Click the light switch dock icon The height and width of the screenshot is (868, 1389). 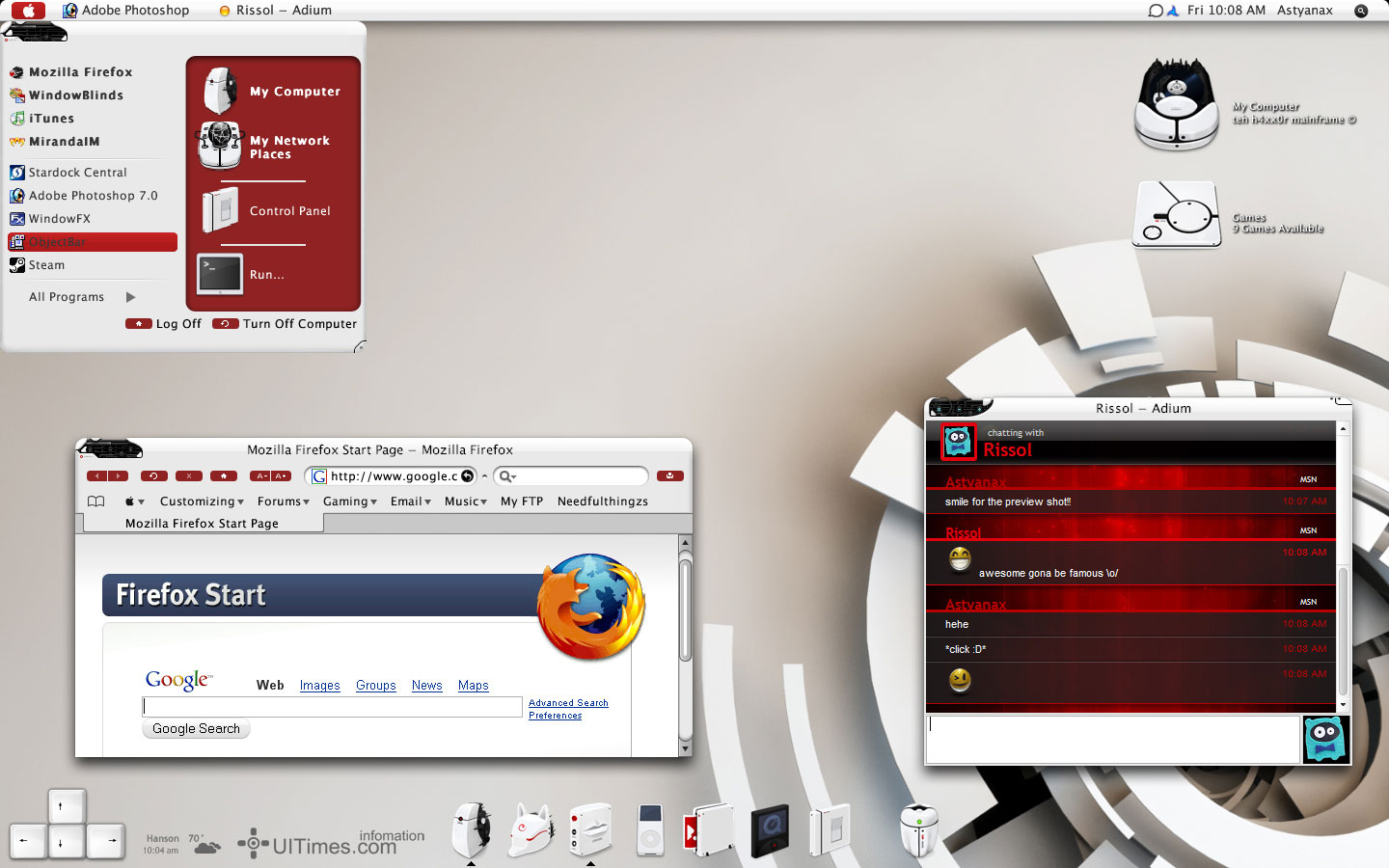pos(830,829)
